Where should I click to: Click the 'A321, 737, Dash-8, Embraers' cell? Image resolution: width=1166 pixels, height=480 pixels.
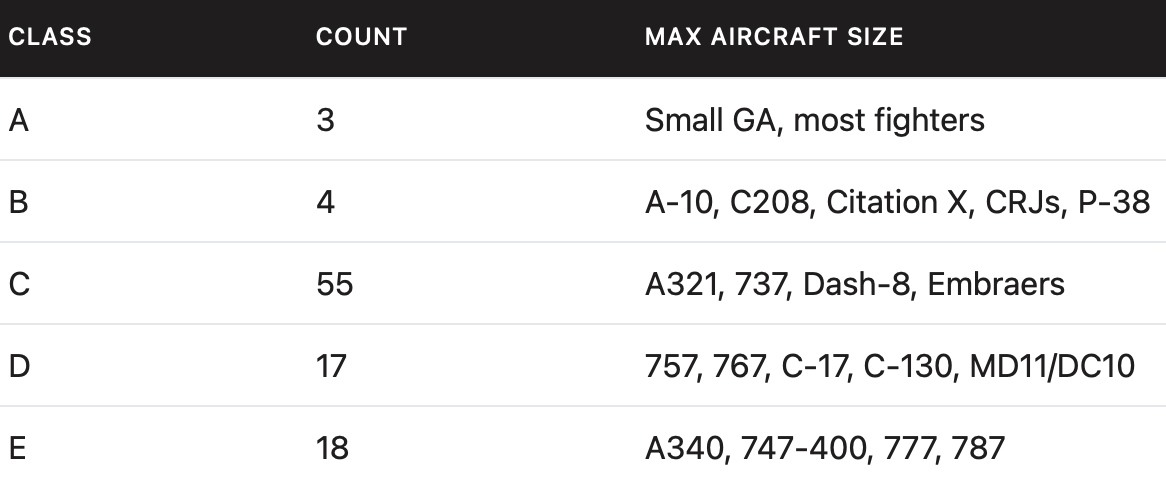[x=854, y=285]
